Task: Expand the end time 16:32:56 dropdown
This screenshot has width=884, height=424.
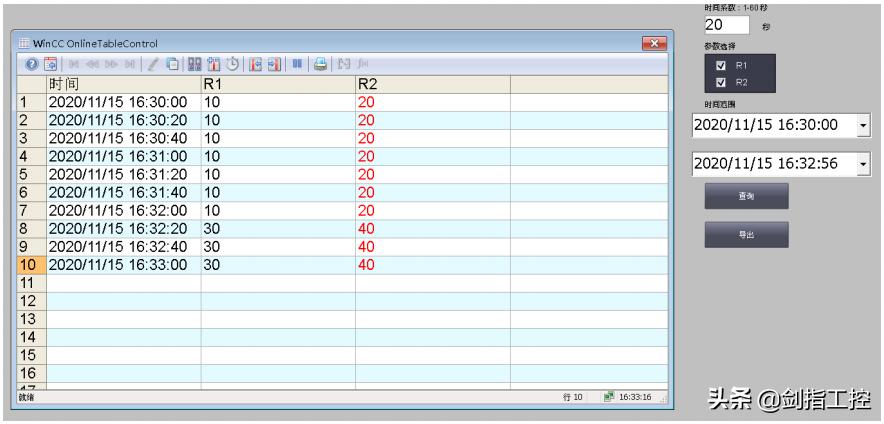Action: pos(863,165)
